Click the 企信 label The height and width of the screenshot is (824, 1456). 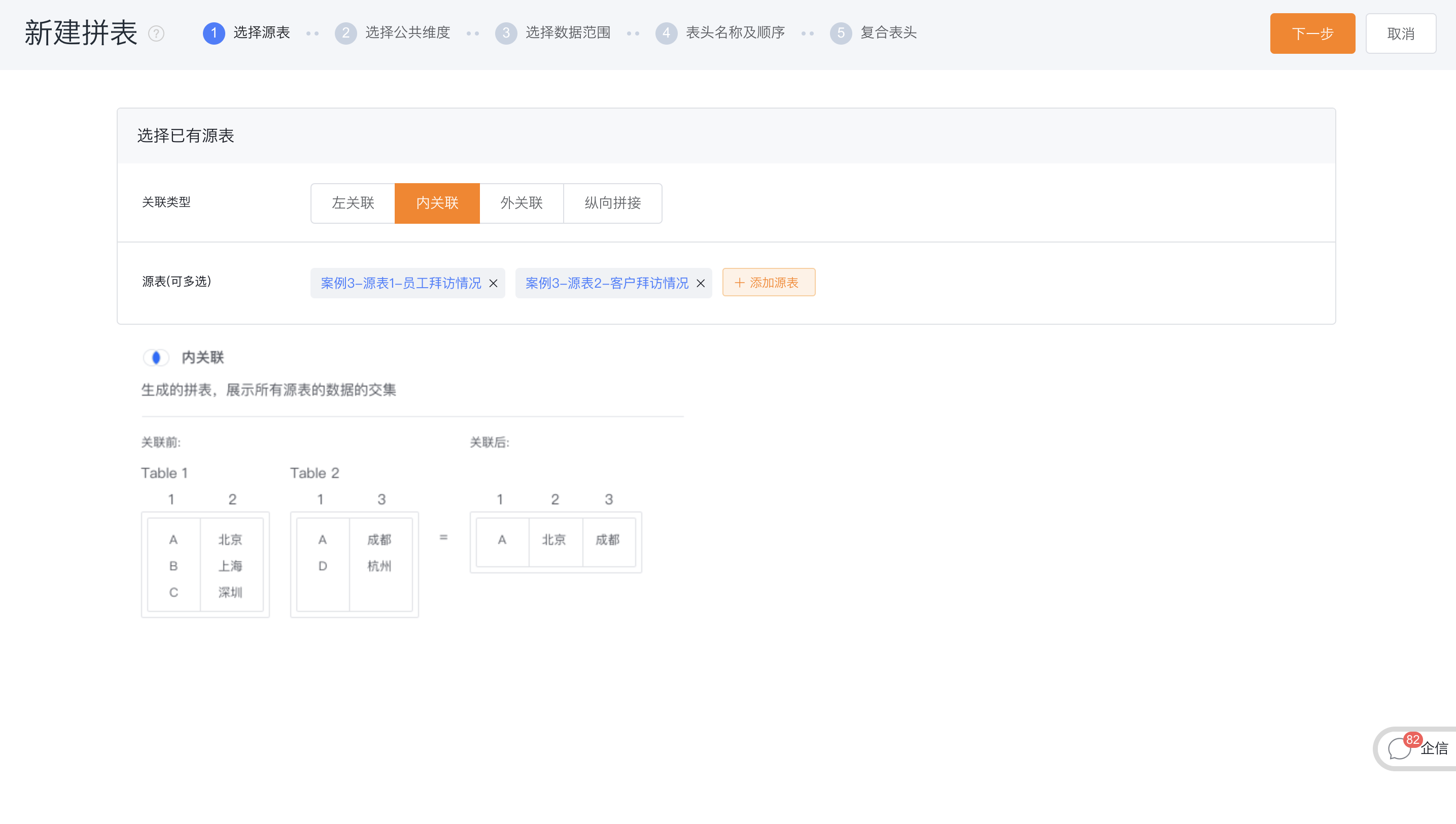(1434, 749)
